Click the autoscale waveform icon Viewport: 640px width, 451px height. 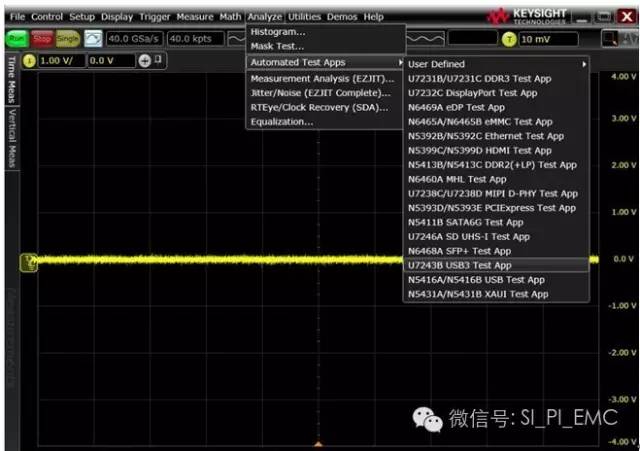click(92, 38)
